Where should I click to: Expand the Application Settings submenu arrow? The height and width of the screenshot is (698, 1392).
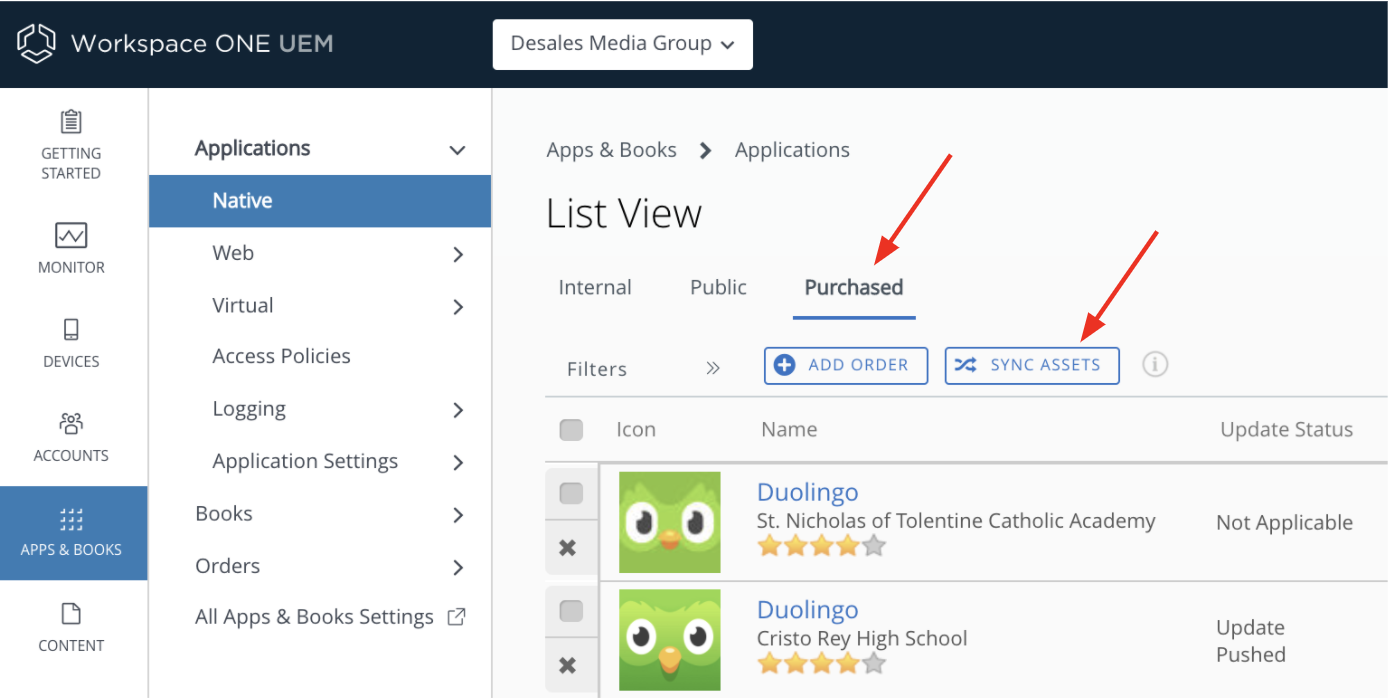(458, 462)
